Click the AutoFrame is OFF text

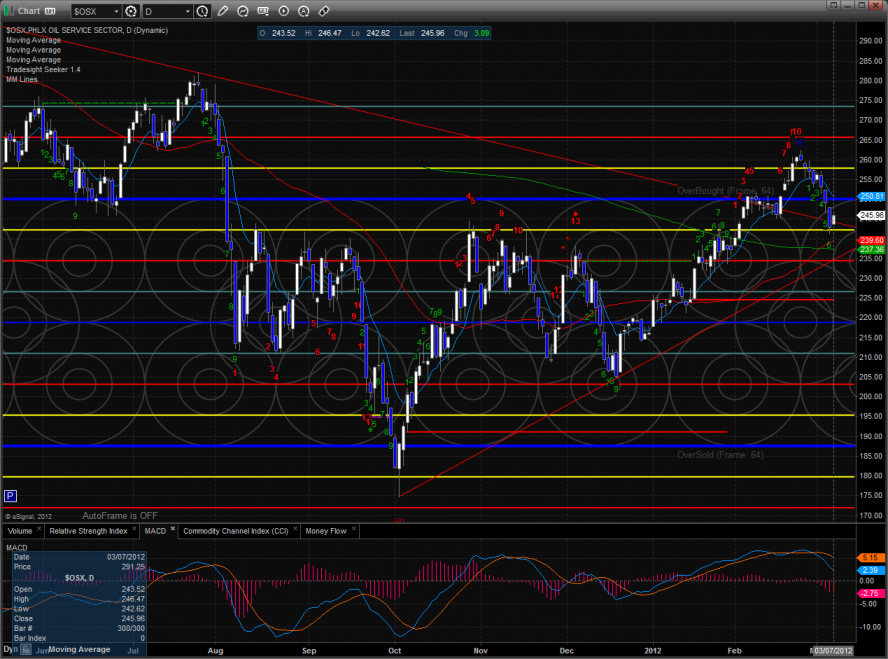pyautogui.click(x=120, y=515)
